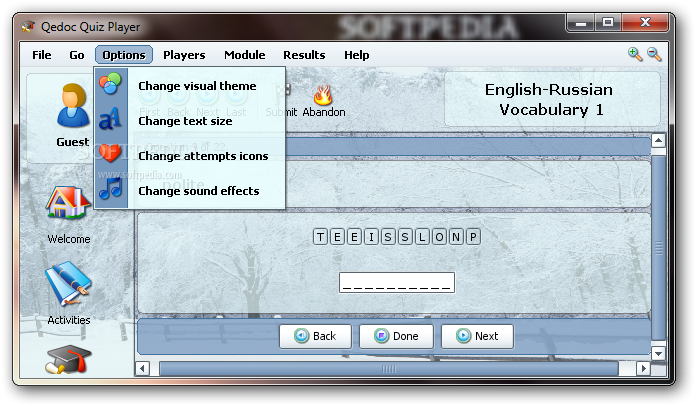Click letter tile T
Image resolution: width=696 pixels, height=406 pixels.
pyautogui.click(x=320, y=237)
